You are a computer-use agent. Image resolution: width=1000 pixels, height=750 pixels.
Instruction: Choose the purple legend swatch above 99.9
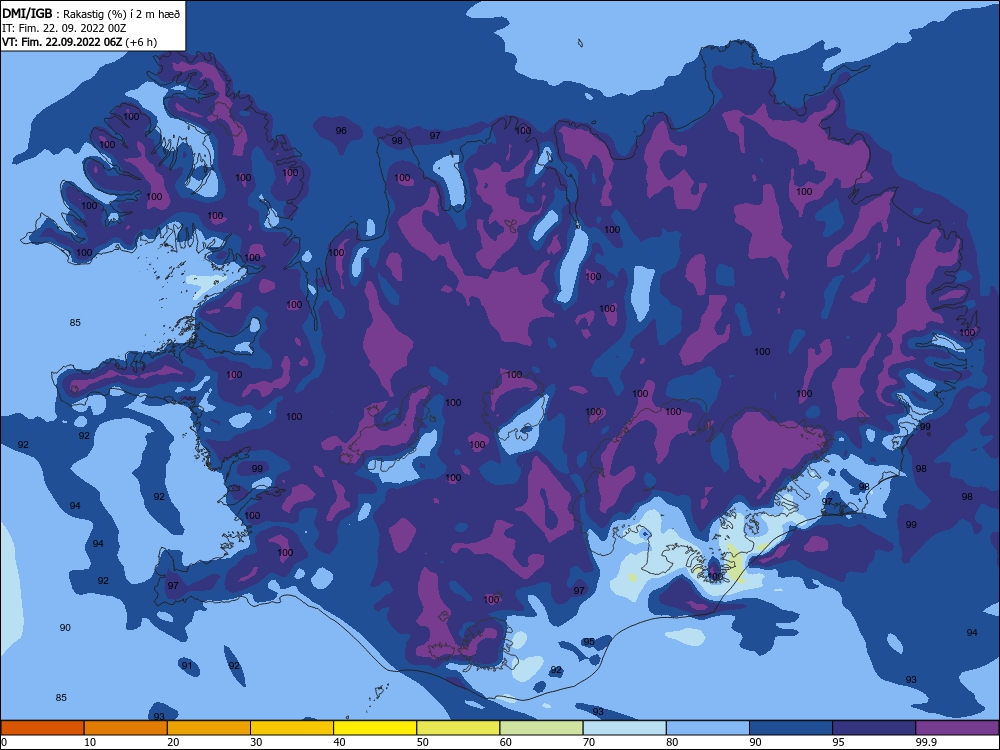pos(957,728)
